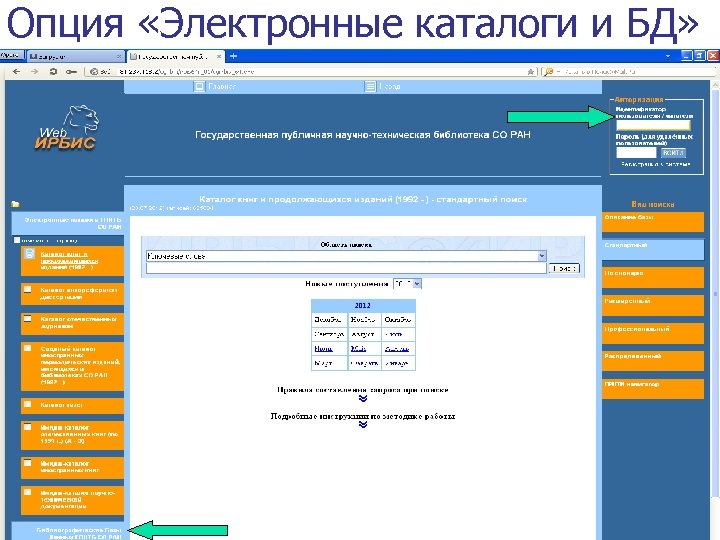Screen dimensions: 720x540
Task: Check the image catalog of foreign books
Action: coord(28,463)
